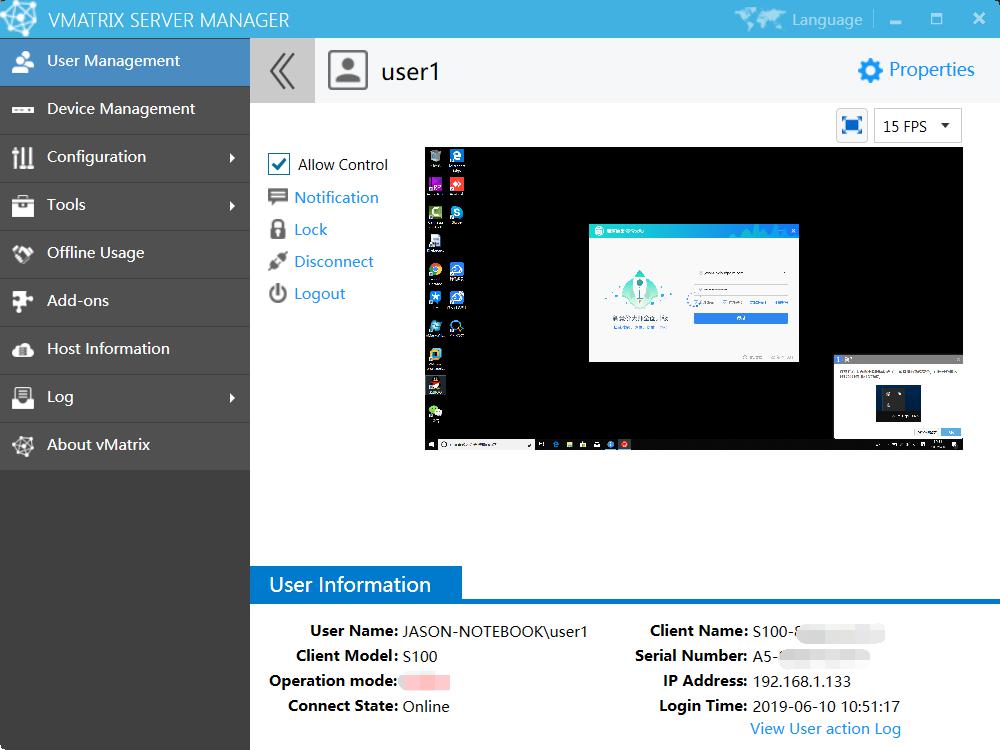Click the Device Management device icon
The image size is (1000, 750).
click(x=23, y=110)
